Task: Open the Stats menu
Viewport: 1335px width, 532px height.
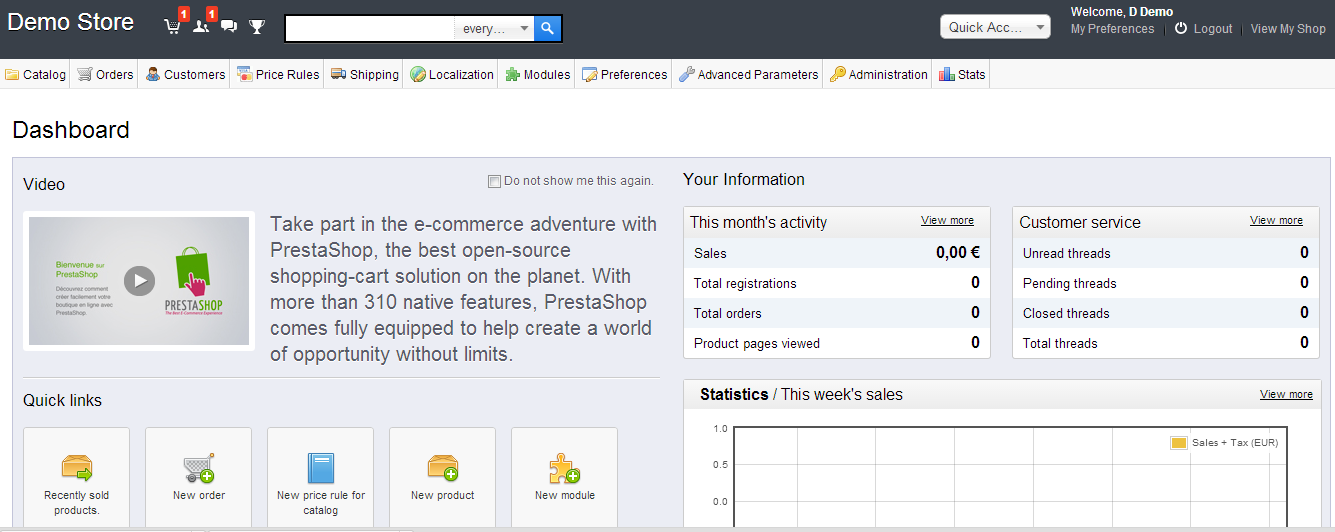Action: [x=962, y=74]
